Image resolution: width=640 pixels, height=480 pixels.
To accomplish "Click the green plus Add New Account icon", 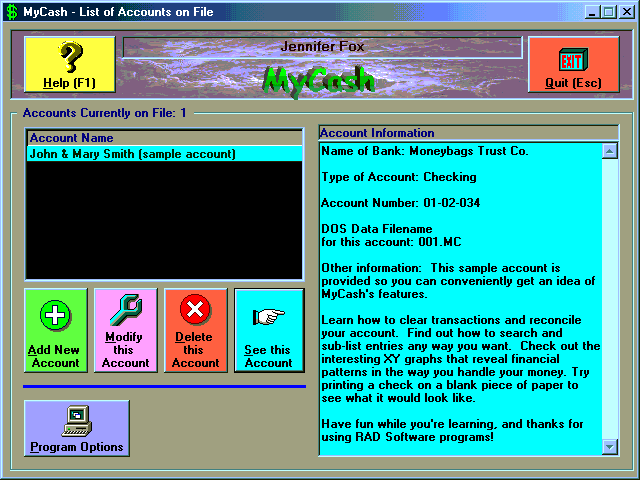I will pos(56,315).
